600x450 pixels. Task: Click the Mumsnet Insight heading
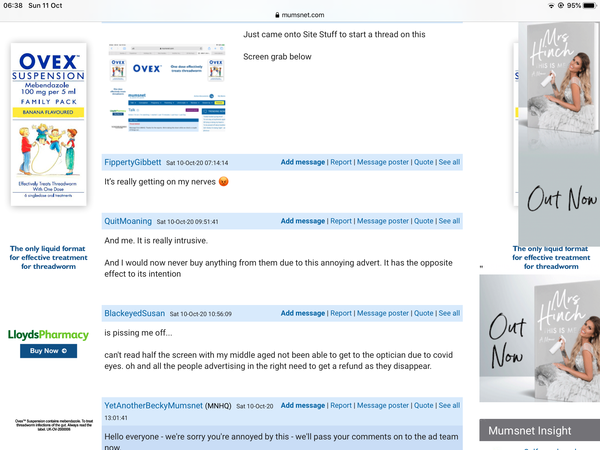click(530, 431)
